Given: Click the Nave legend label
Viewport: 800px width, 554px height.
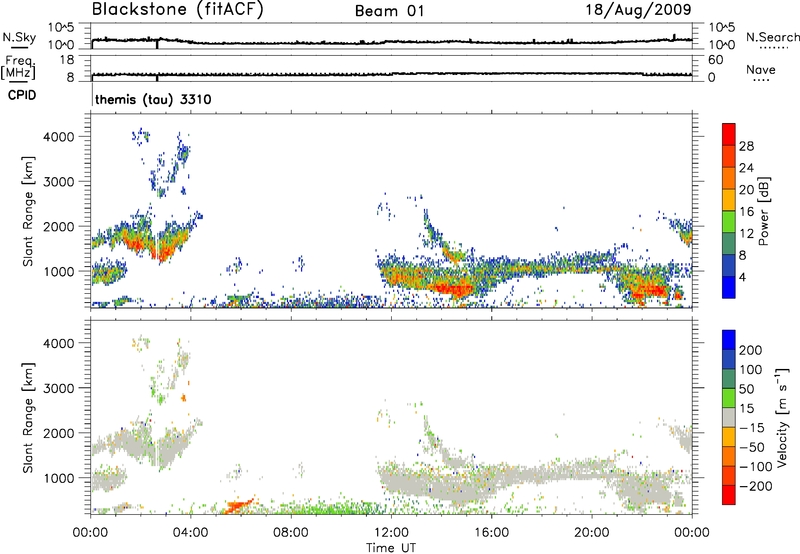Looking at the screenshot, I should pyautogui.click(x=761, y=69).
